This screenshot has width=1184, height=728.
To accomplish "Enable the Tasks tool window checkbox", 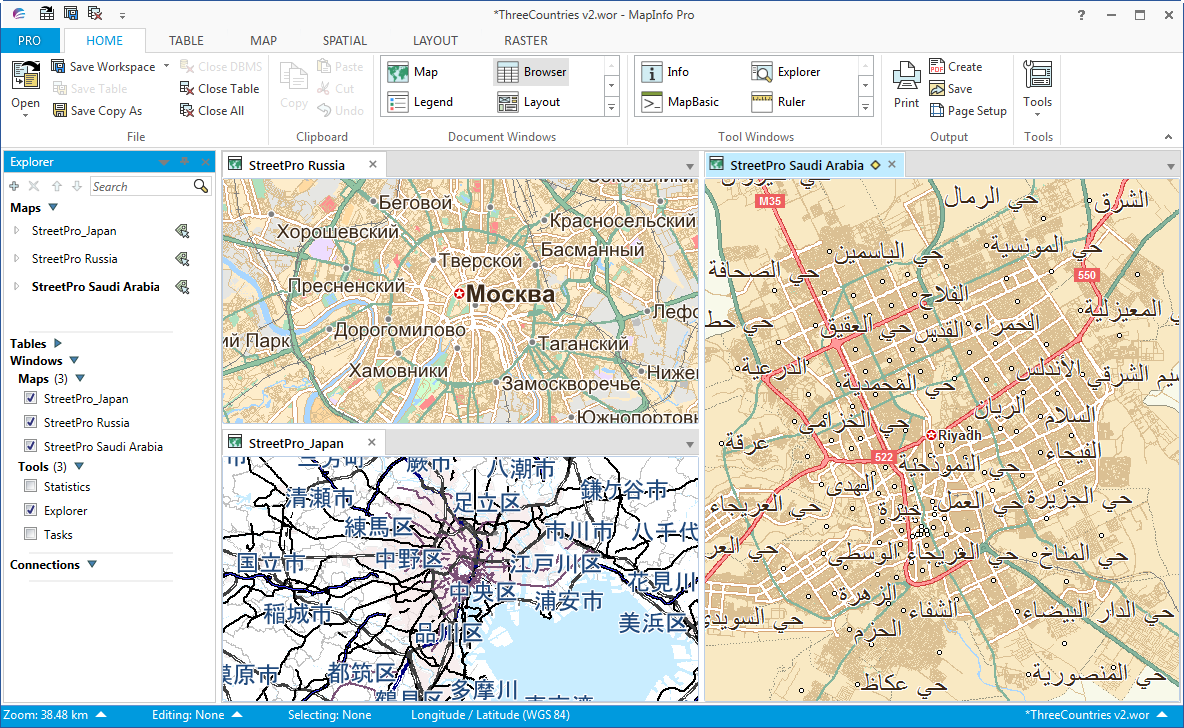I will pyautogui.click(x=30, y=534).
